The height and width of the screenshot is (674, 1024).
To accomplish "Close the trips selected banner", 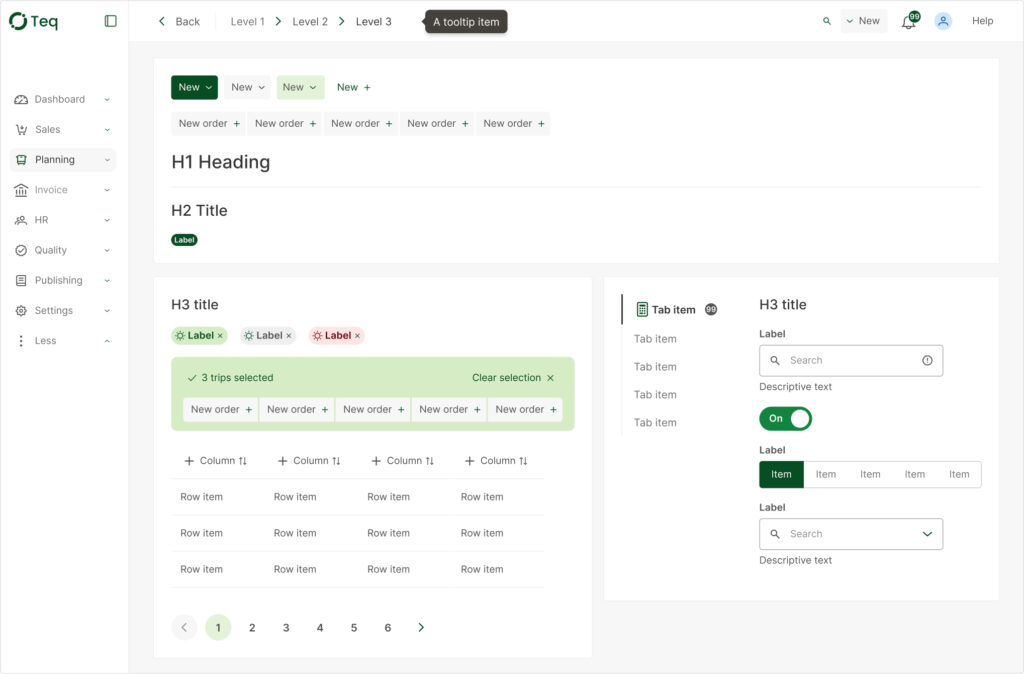I will (x=550, y=378).
